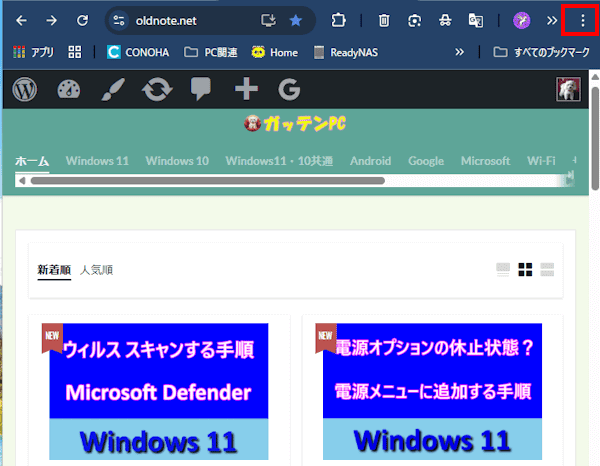Click the menu scrollbar left arrow

(x=22, y=181)
